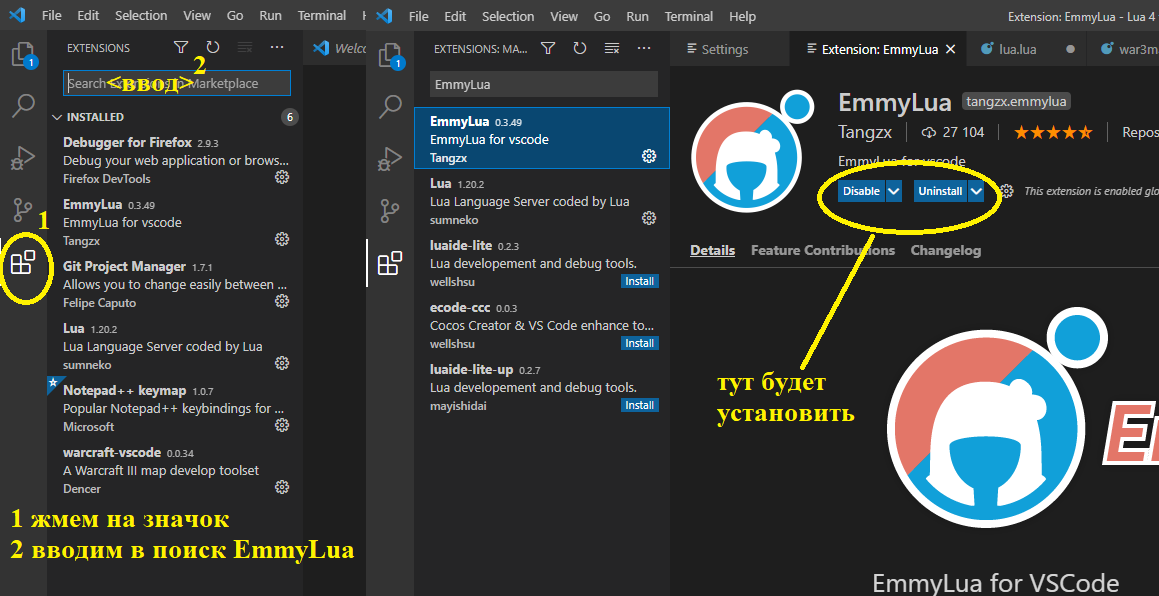The height and width of the screenshot is (596, 1159).
Task: Open Changelog tab
Action: pyautogui.click(x=945, y=250)
